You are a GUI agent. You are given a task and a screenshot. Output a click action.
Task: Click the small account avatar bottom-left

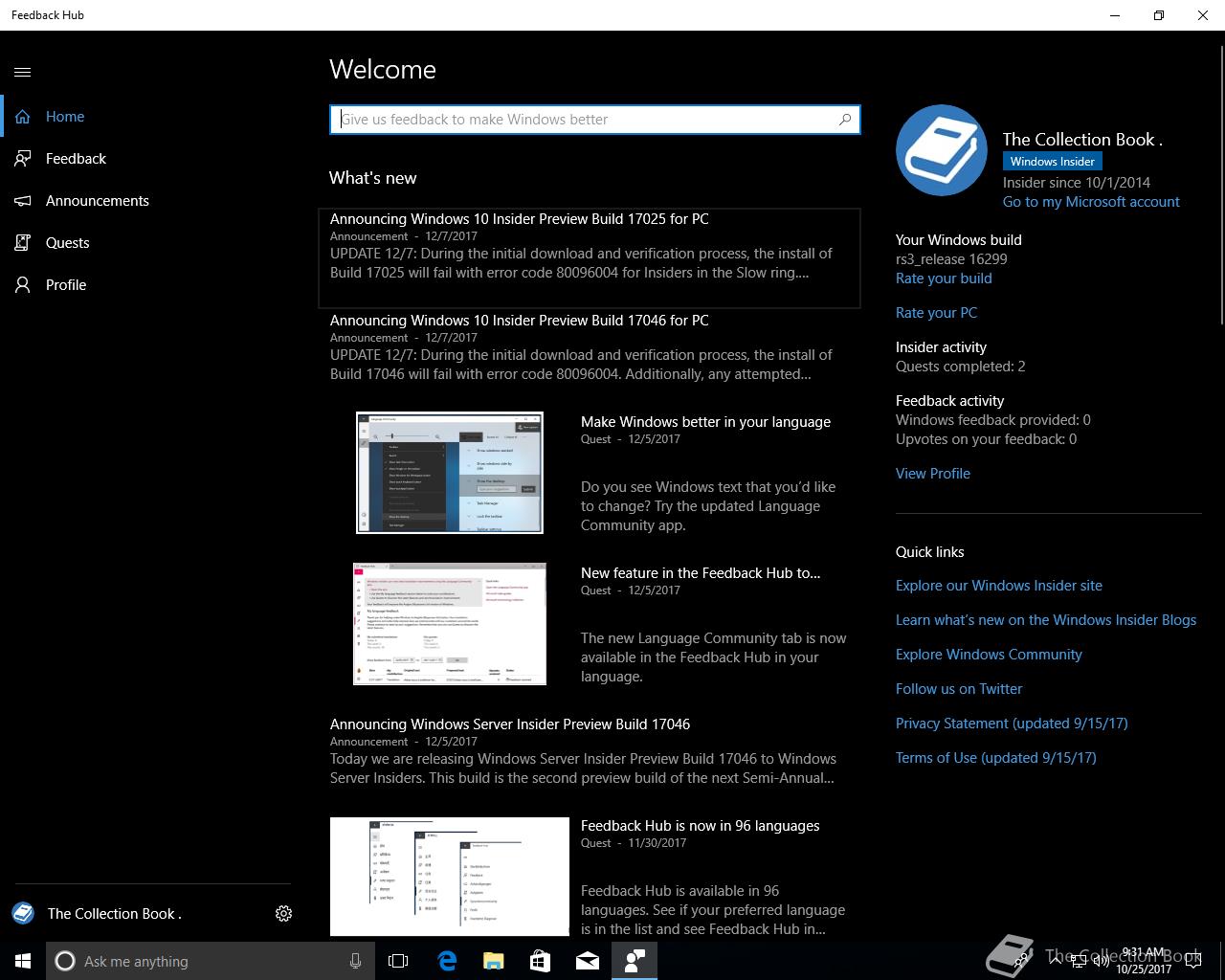[x=23, y=913]
